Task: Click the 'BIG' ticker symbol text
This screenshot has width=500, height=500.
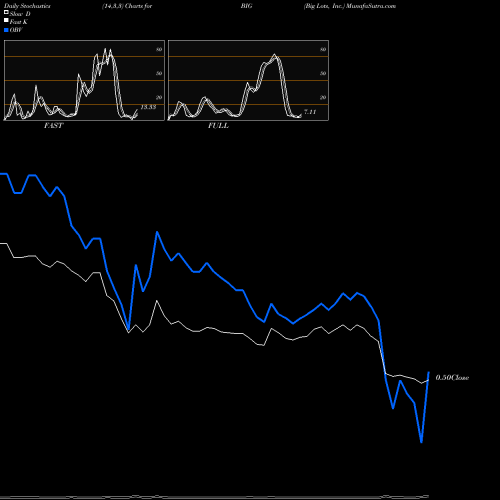Action: (246, 6)
